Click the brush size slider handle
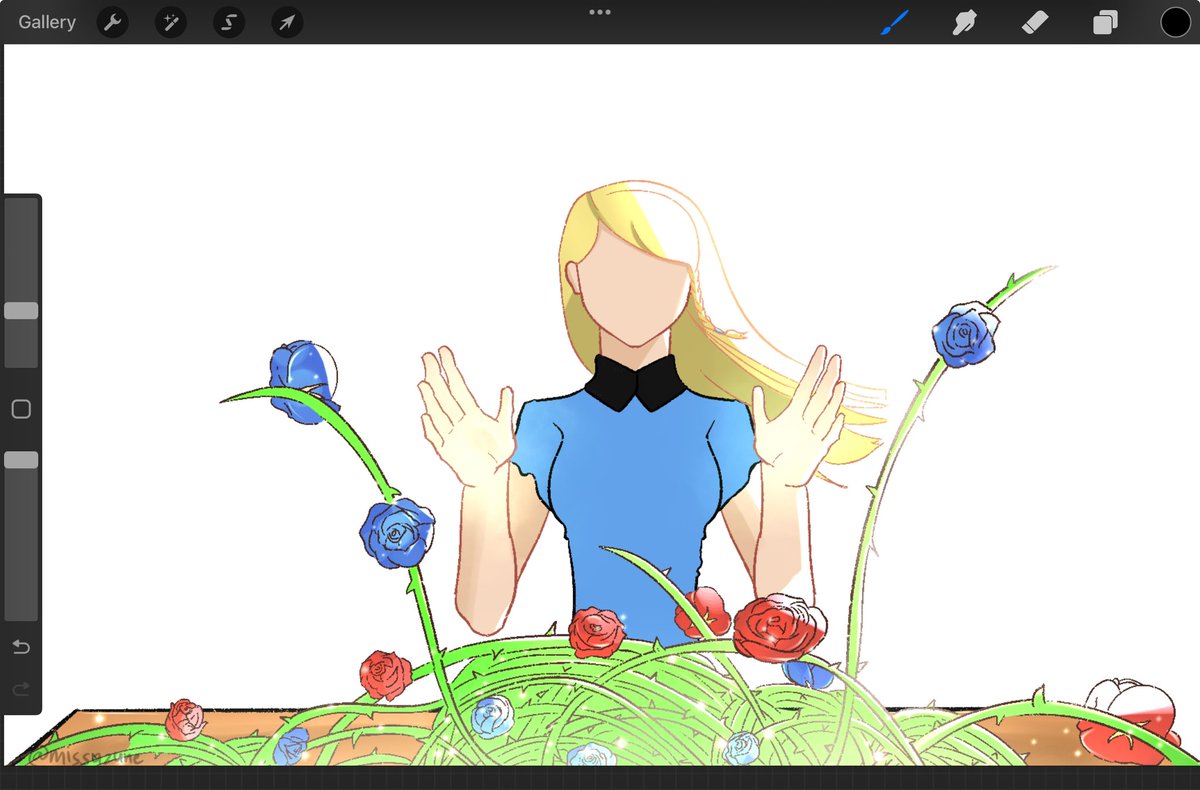This screenshot has height=790, width=1200. pyautogui.click(x=21, y=311)
